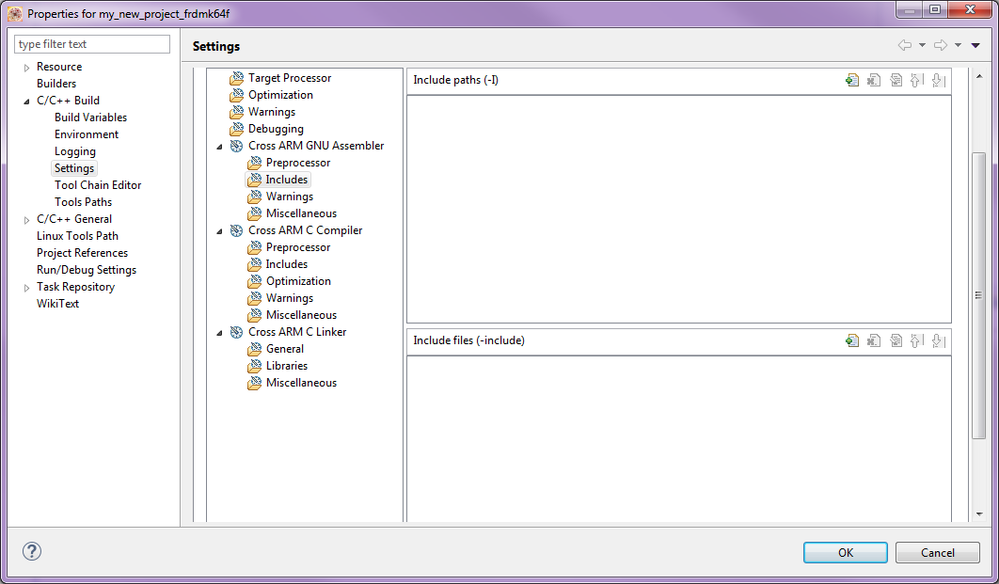999x584 pixels.
Task: Open the forward history dropdown arrow
Action: [958, 45]
